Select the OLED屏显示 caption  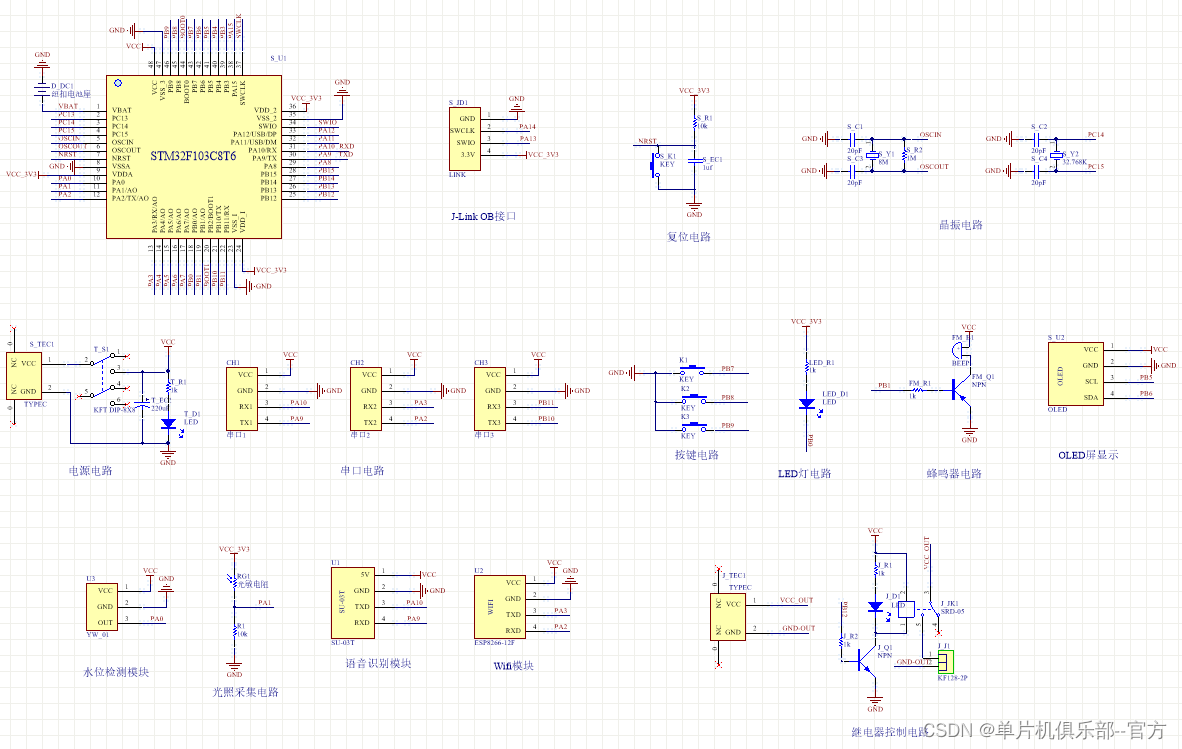tap(1088, 455)
